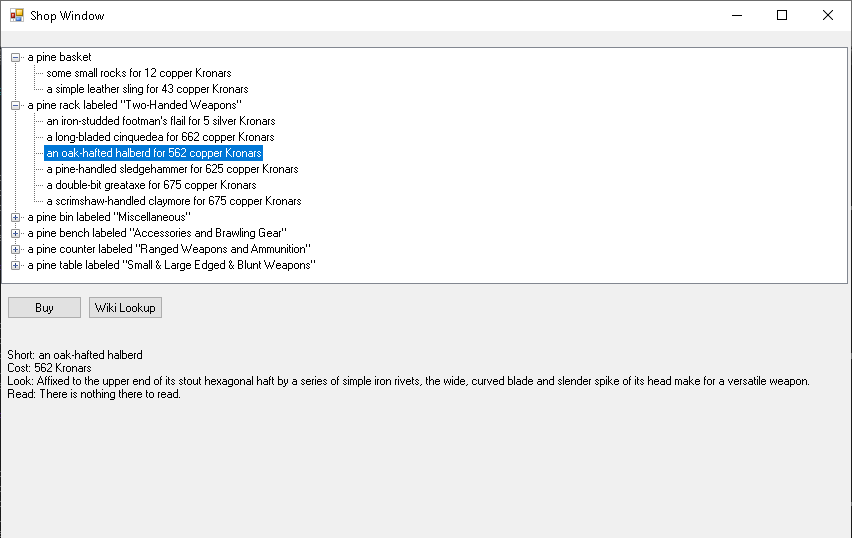Minimize the Shop Window
The image size is (852, 538).
[x=736, y=15]
